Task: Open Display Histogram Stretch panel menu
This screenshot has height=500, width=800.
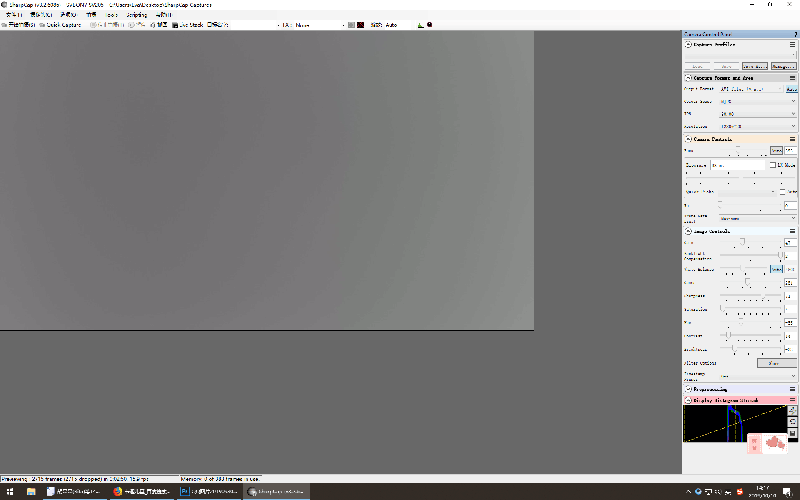Action: [793, 400]
